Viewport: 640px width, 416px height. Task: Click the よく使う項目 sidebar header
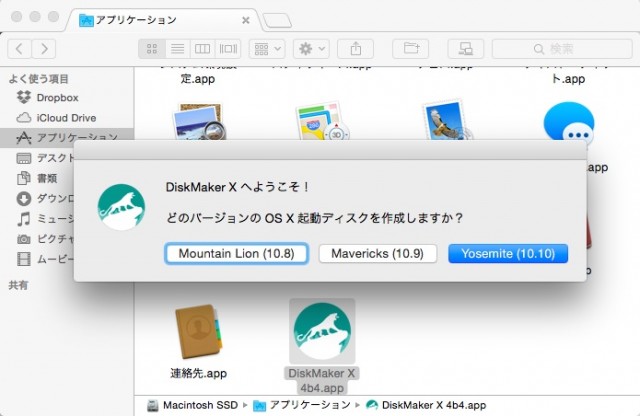38,79
